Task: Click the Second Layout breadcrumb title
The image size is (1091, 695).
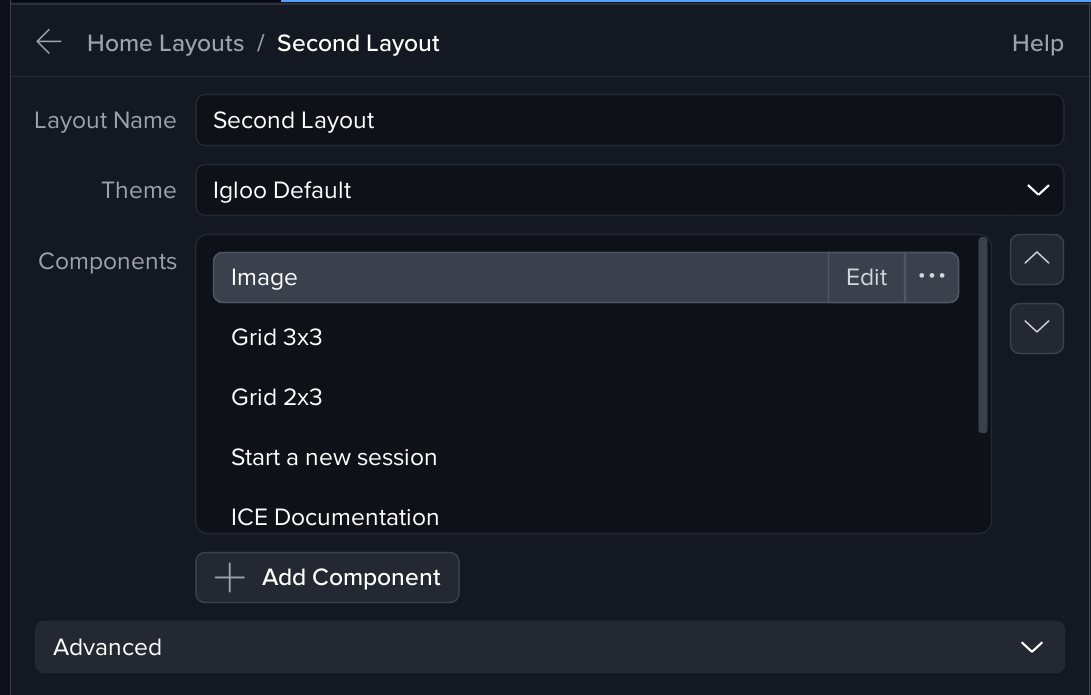Action: (x=358, y=43)
